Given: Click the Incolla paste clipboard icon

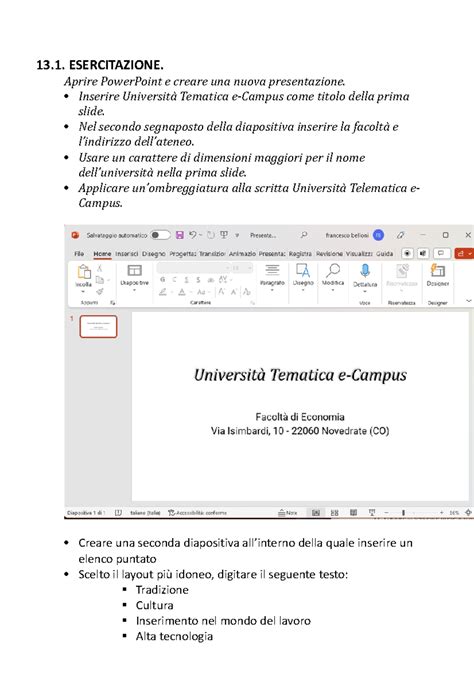Looking at the screenshot, I should [x=84, y=272].
